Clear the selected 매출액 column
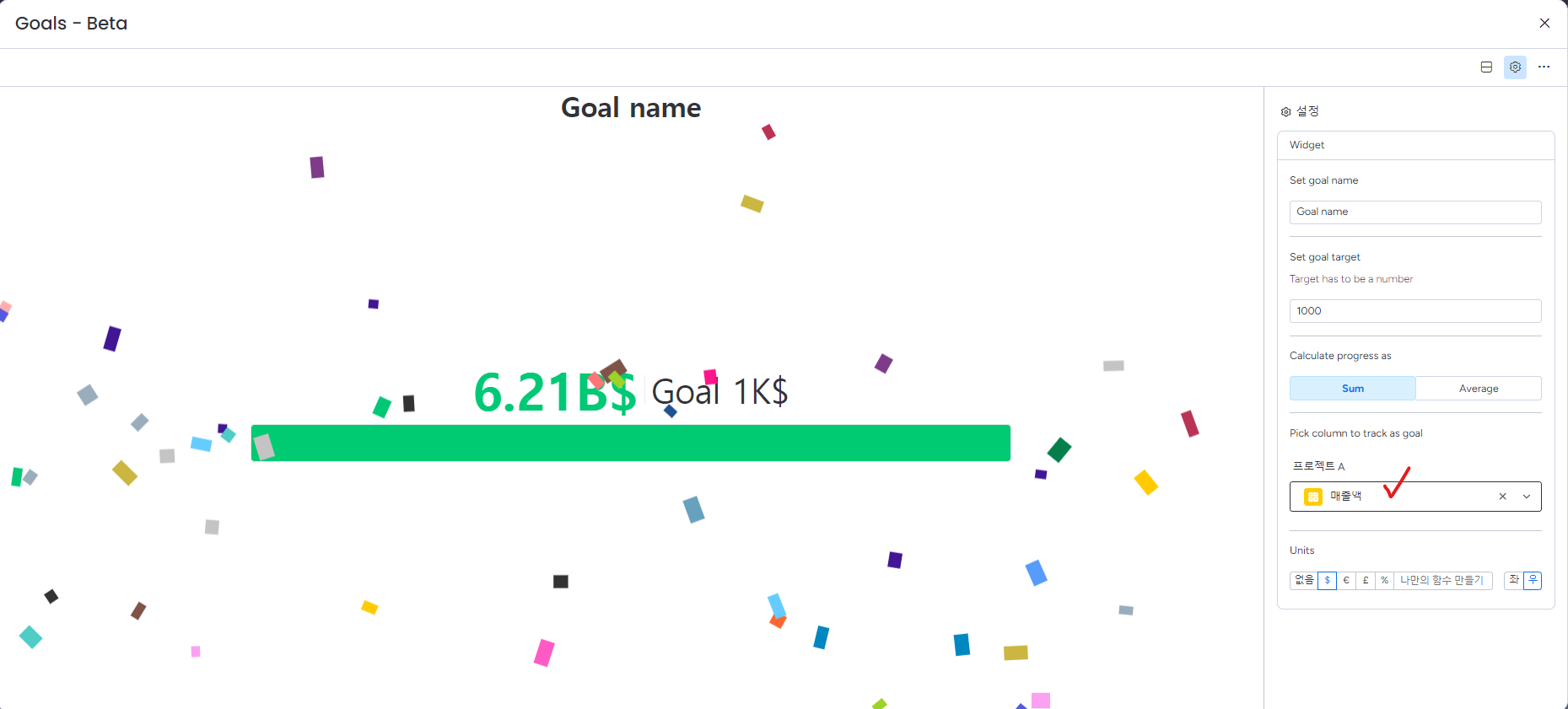Screen dimensions: 1568x709 click(x=1502, y=497)
